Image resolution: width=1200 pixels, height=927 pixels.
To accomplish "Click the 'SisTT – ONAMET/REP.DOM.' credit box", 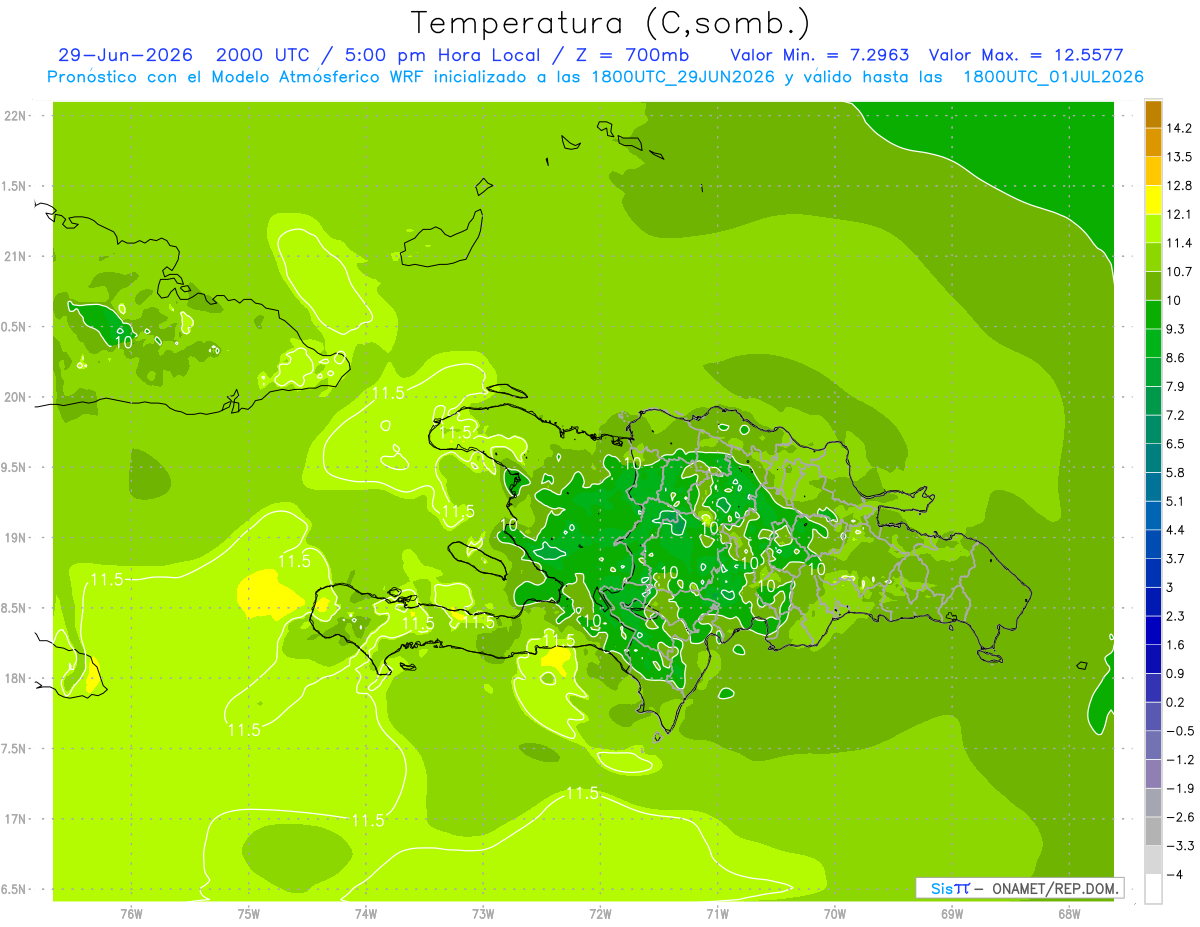I will point(1020,888).
